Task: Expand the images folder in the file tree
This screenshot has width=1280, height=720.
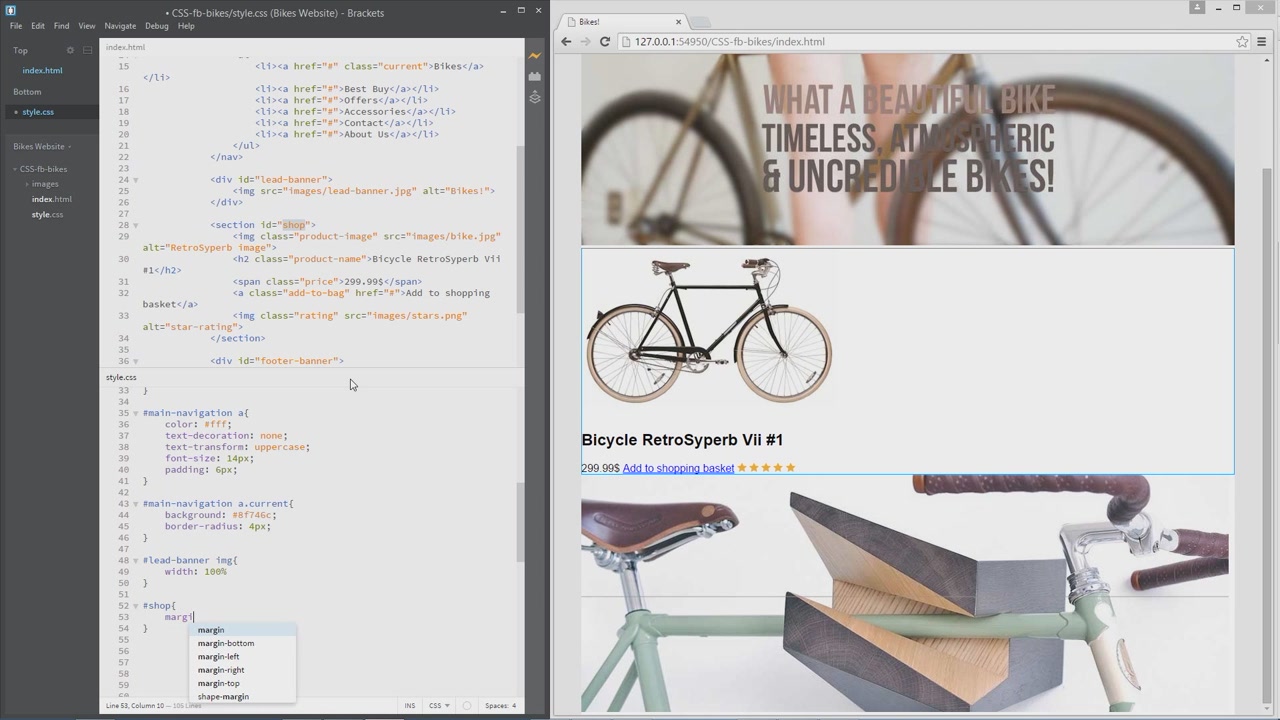Action: pyautogui.click(x=27, y=184)
